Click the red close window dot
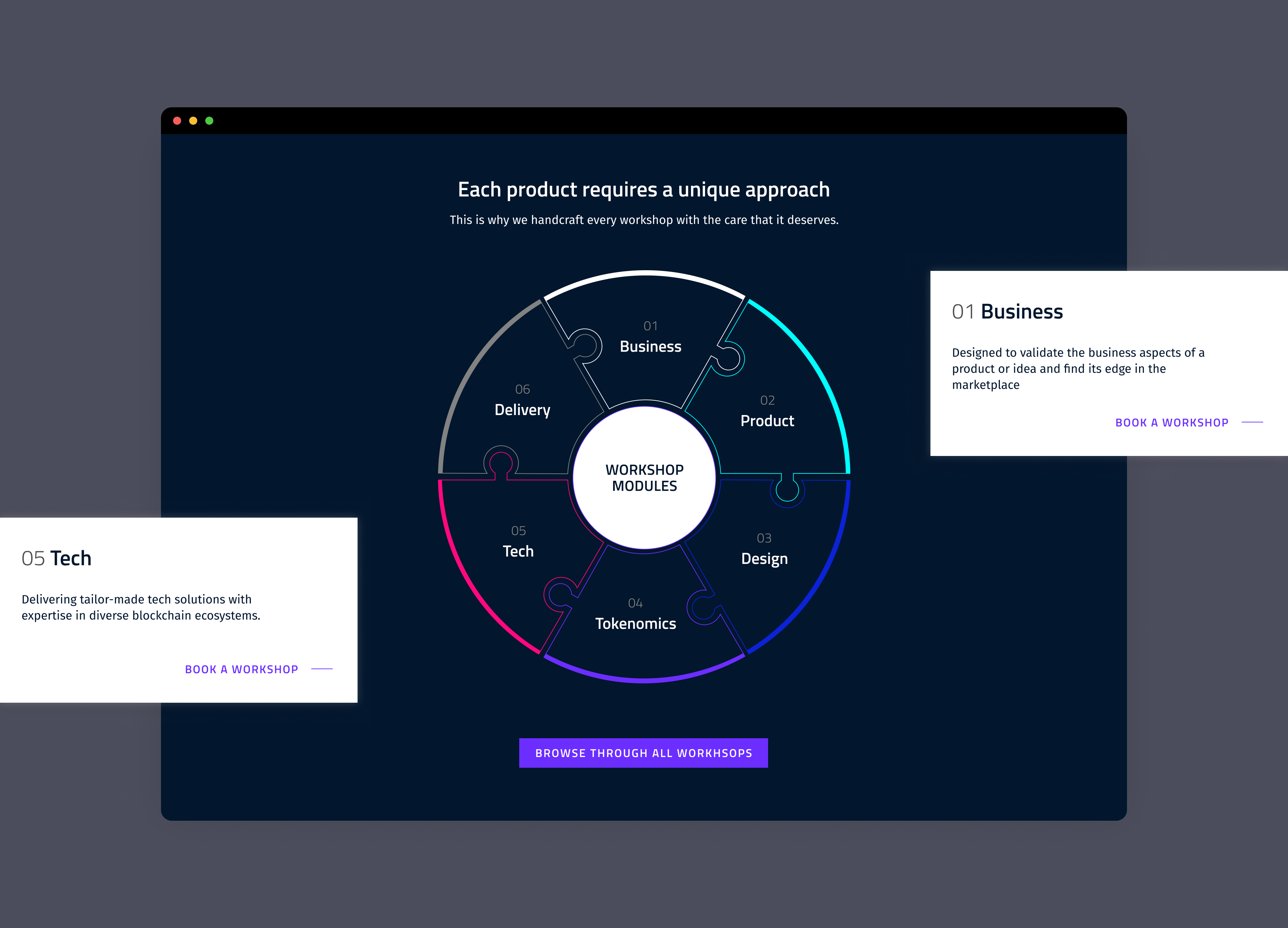The width and height of the screenshot is (1288, 928). pyautogui.click(x=177, y=121)
